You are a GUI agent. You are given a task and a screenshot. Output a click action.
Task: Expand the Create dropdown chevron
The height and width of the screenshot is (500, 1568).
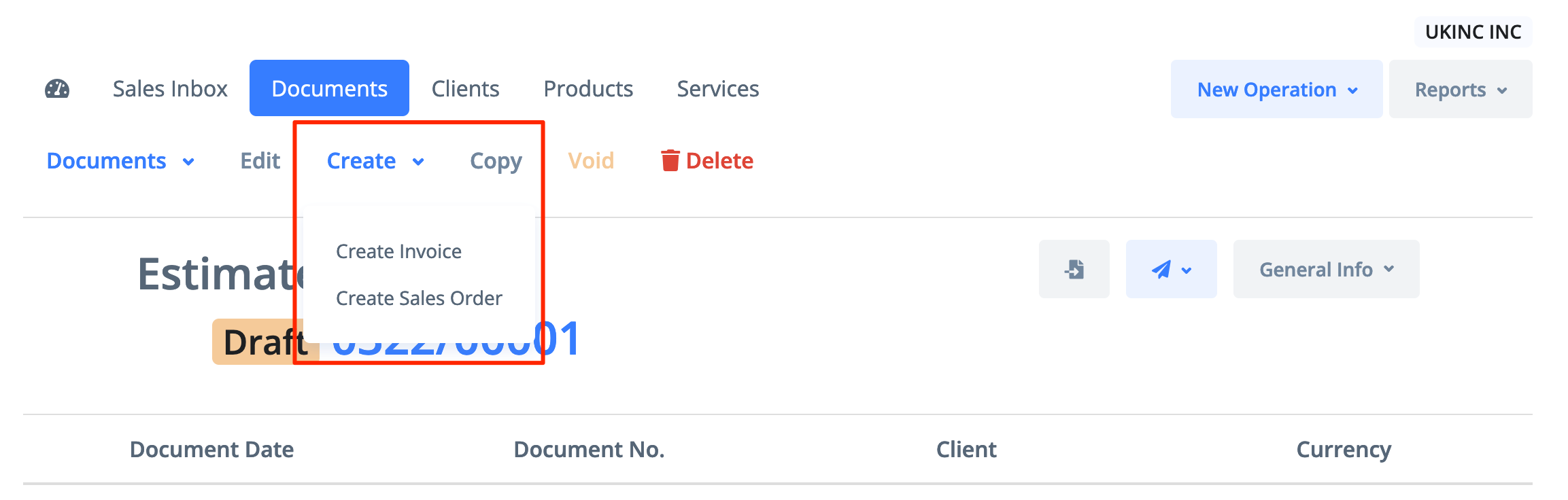tap(418, 162)
